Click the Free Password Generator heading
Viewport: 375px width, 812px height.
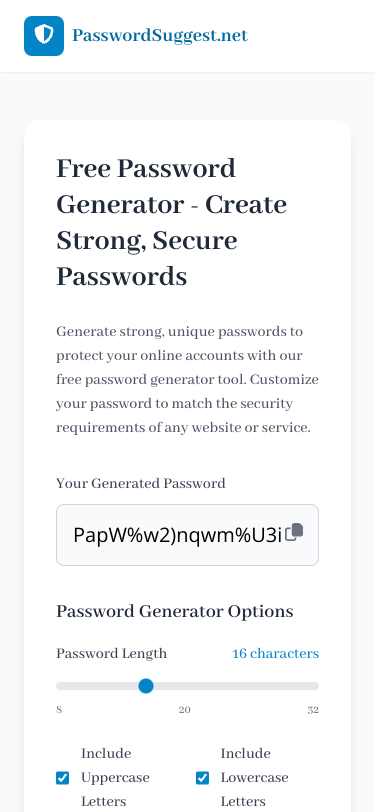click(171, 222)
